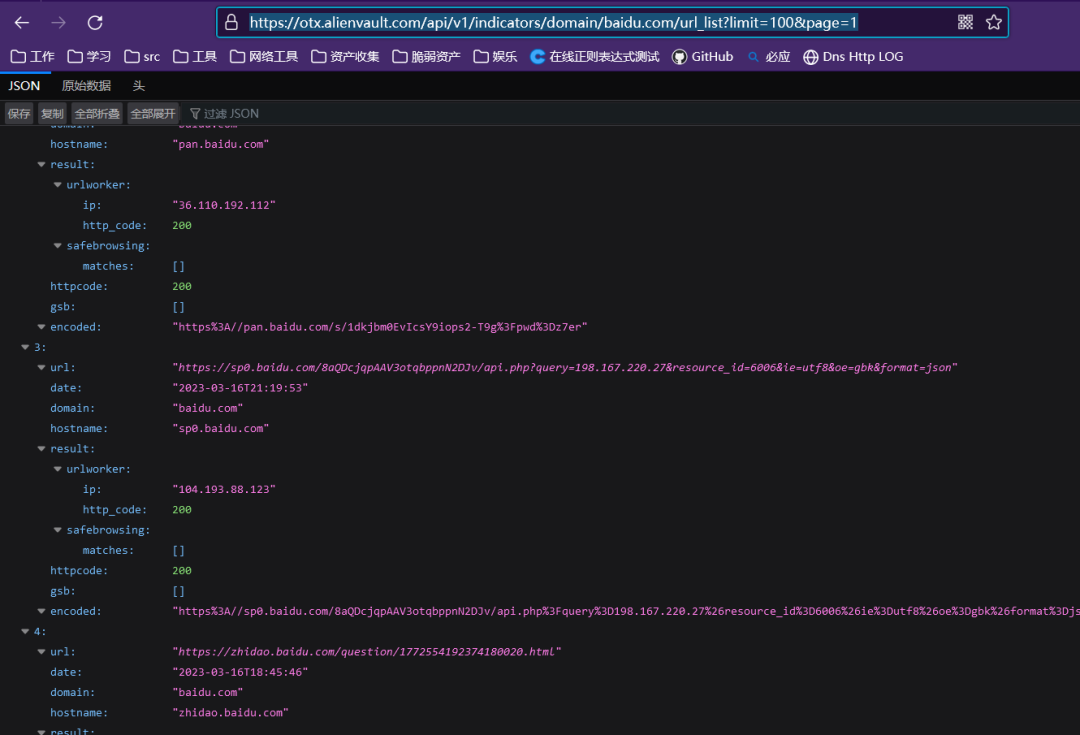Collapse result node under sp0.baidu.com
Screen dimensions: 1080x735
(x=41, y=448)
